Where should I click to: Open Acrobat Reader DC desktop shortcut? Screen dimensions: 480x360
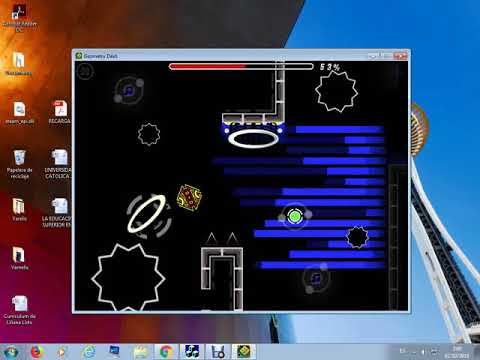[19, 18]
